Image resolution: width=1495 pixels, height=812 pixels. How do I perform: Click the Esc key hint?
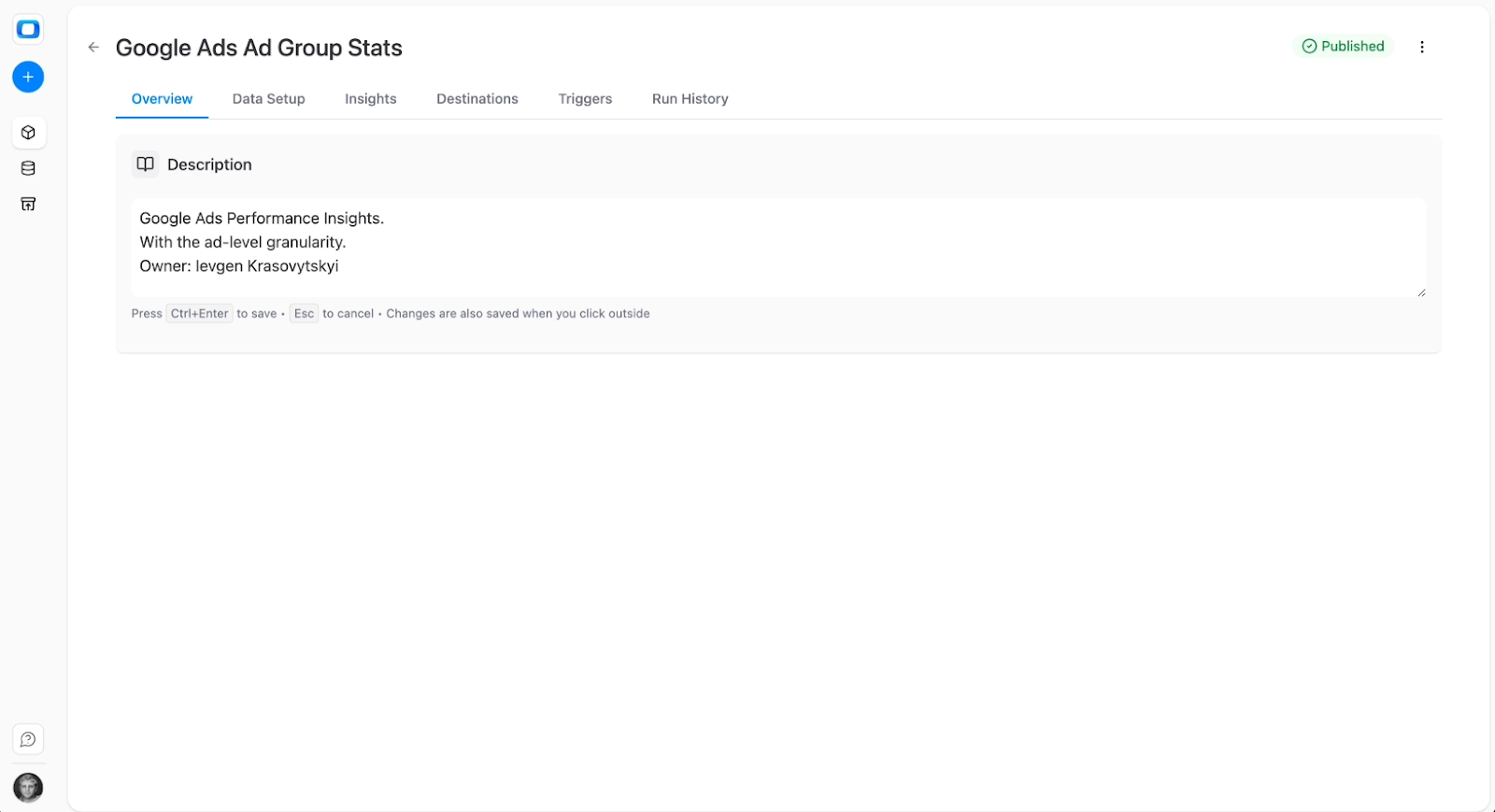(x=304, y=314)
